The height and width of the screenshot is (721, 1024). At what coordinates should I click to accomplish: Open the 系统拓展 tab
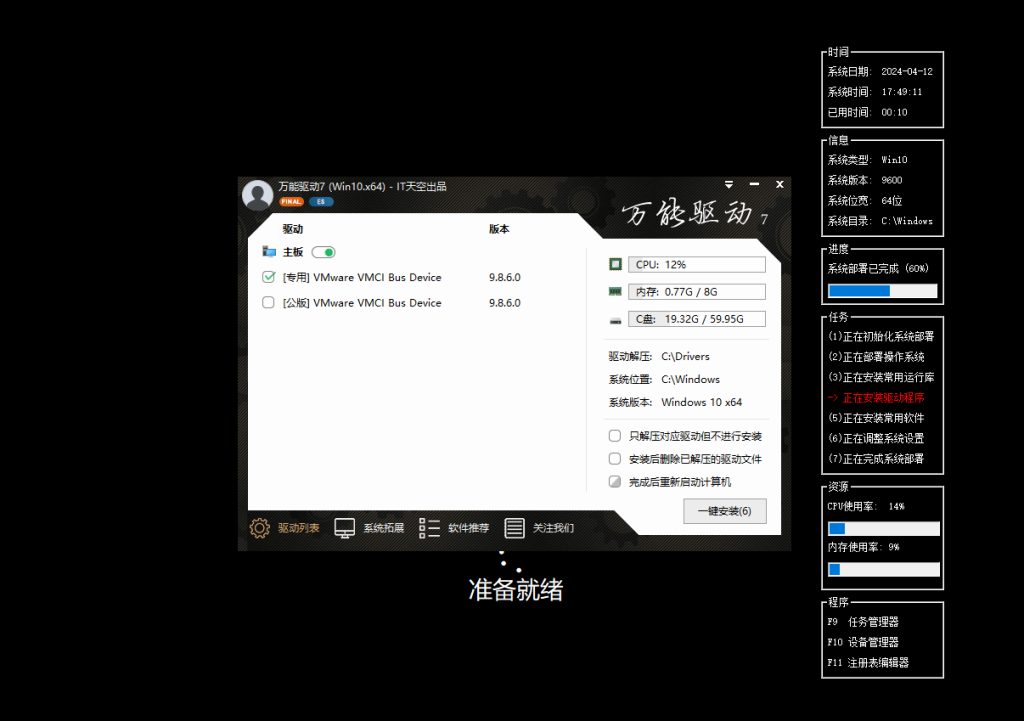pos(383,528)
